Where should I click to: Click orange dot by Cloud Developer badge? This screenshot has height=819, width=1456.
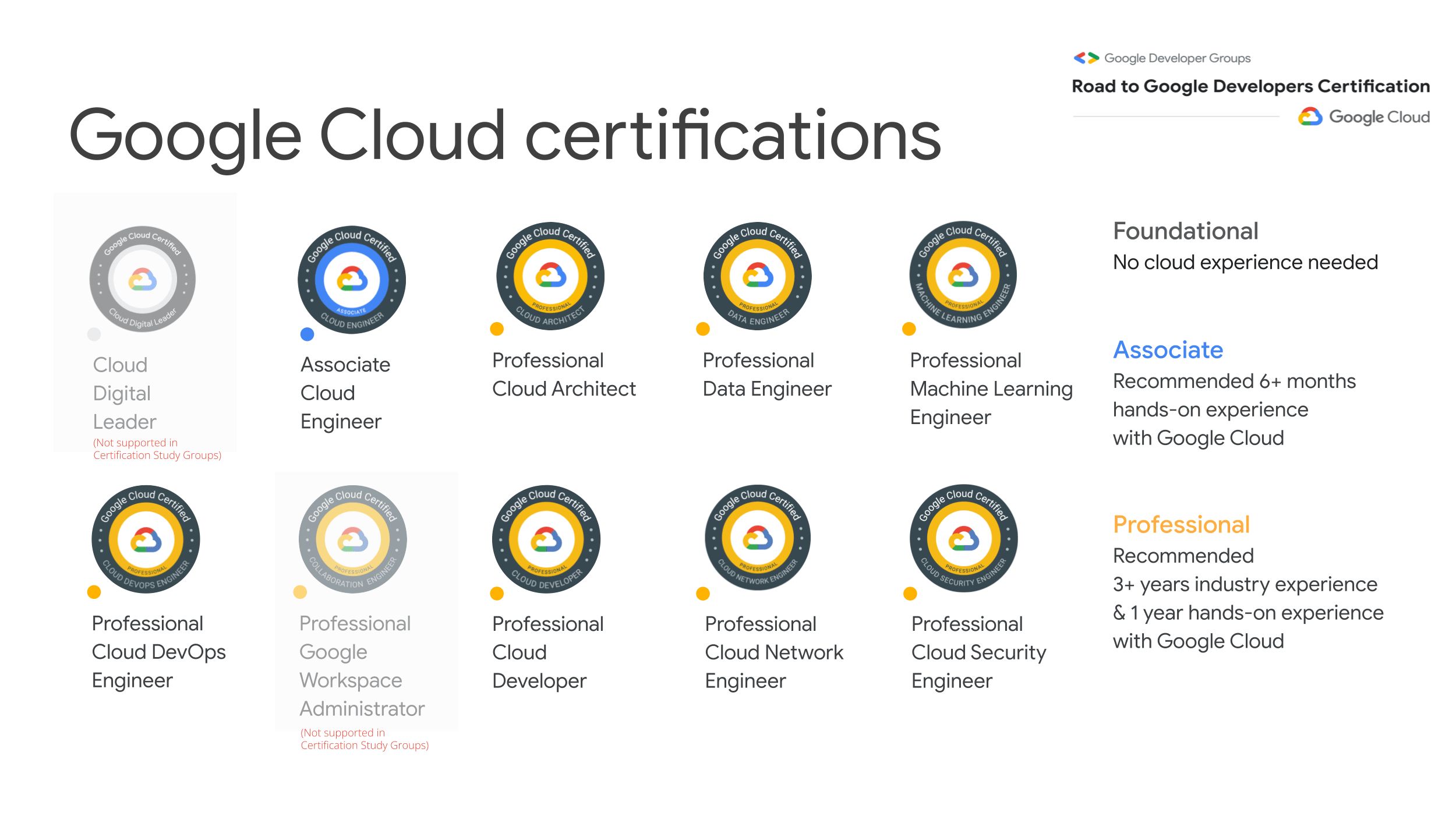click(x=497, y=594)
